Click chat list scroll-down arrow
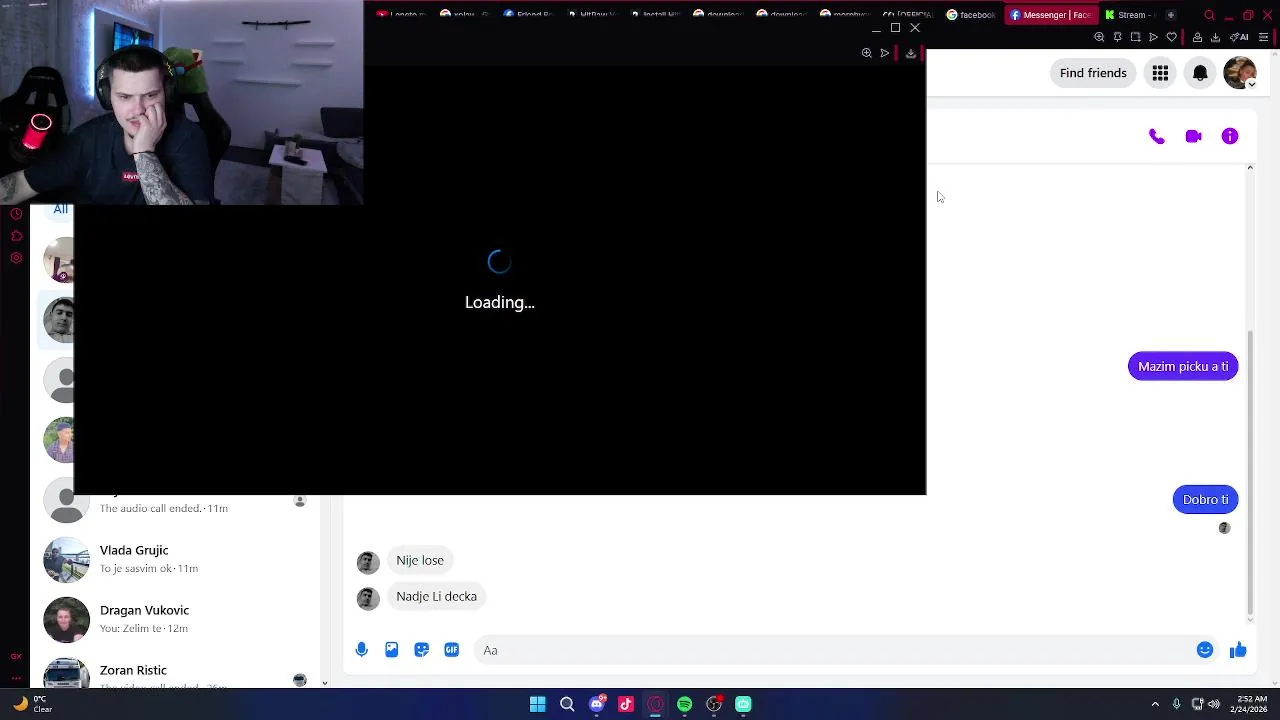The height and width of the screenshot is (720, 1280). coord(324,683)
